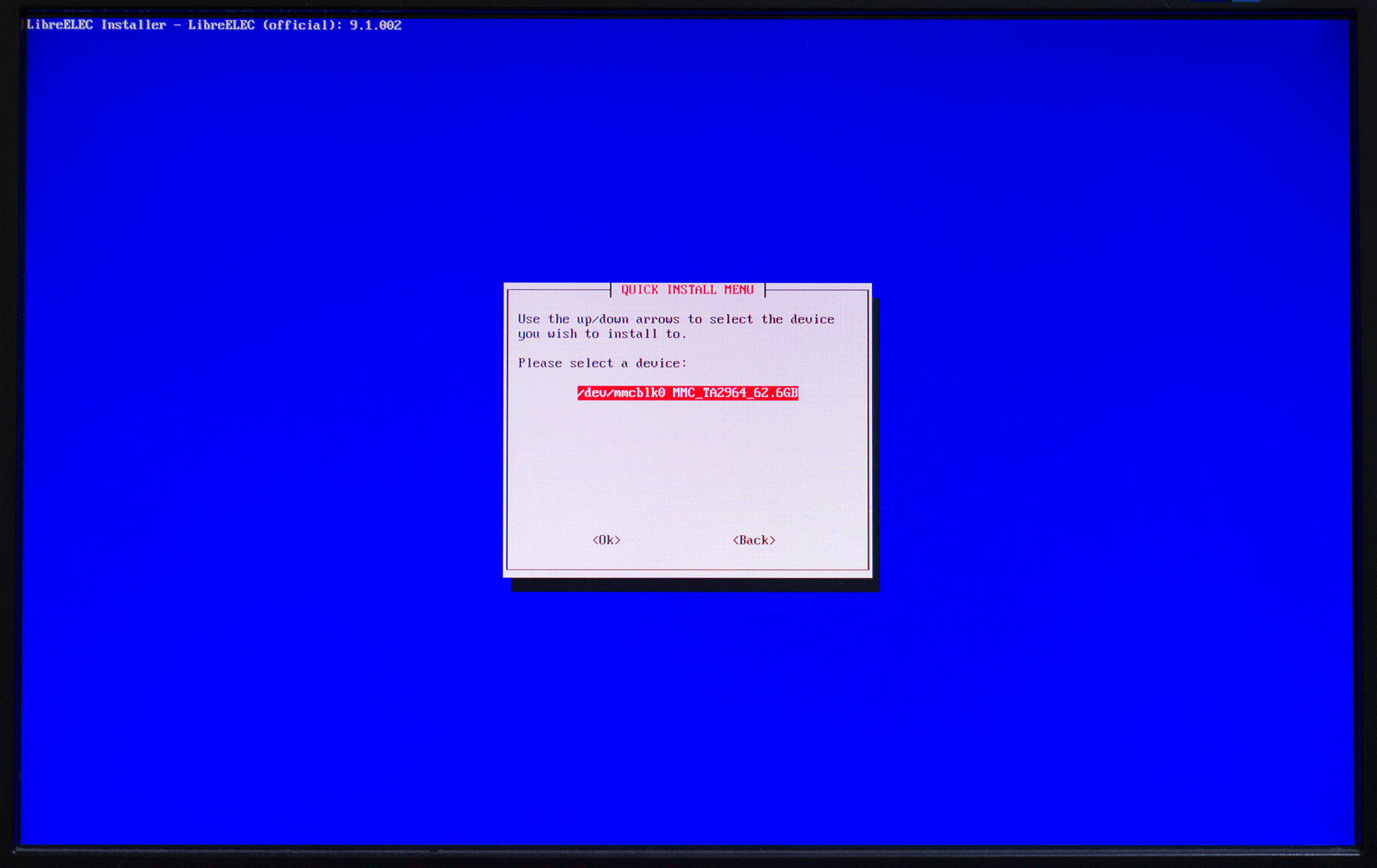
Task: Click the LibreELEC Installer version header text
Action: [x=213, y=25]
